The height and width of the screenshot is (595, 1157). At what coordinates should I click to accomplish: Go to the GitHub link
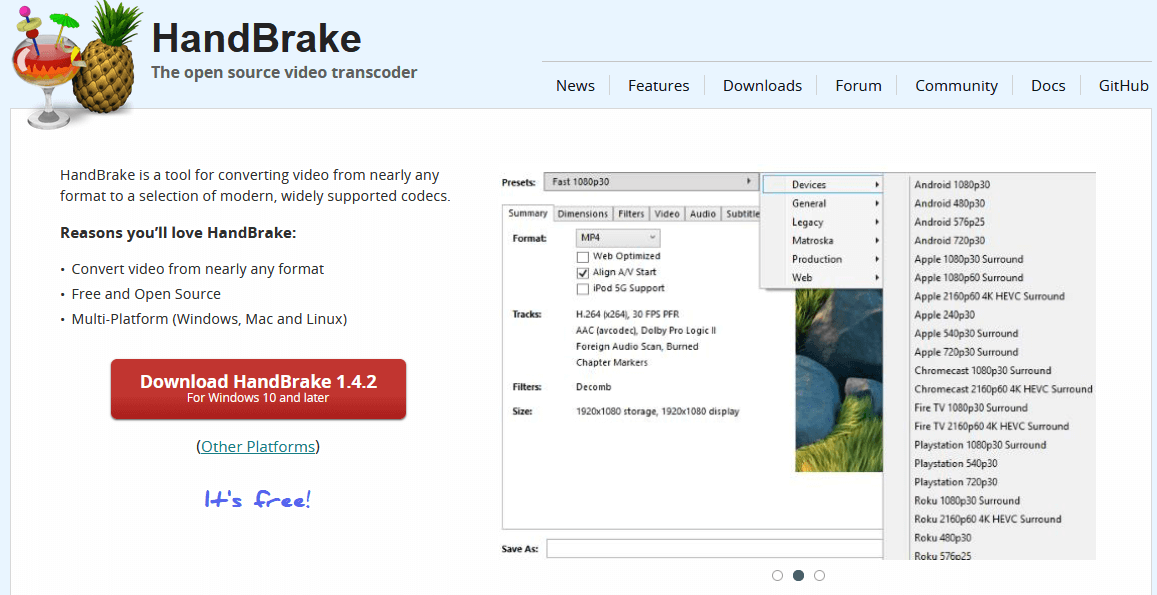[x=1123, y=86]
